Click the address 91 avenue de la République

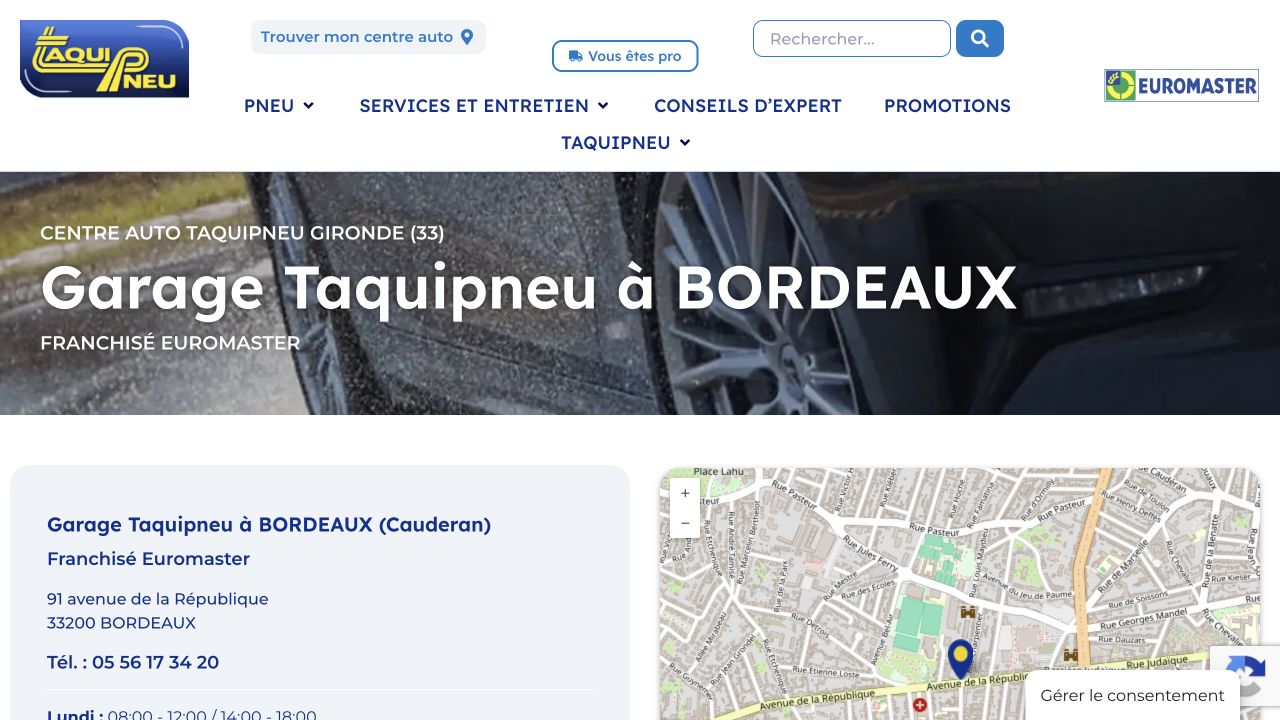pyautogui.click(x=158, y=599)
